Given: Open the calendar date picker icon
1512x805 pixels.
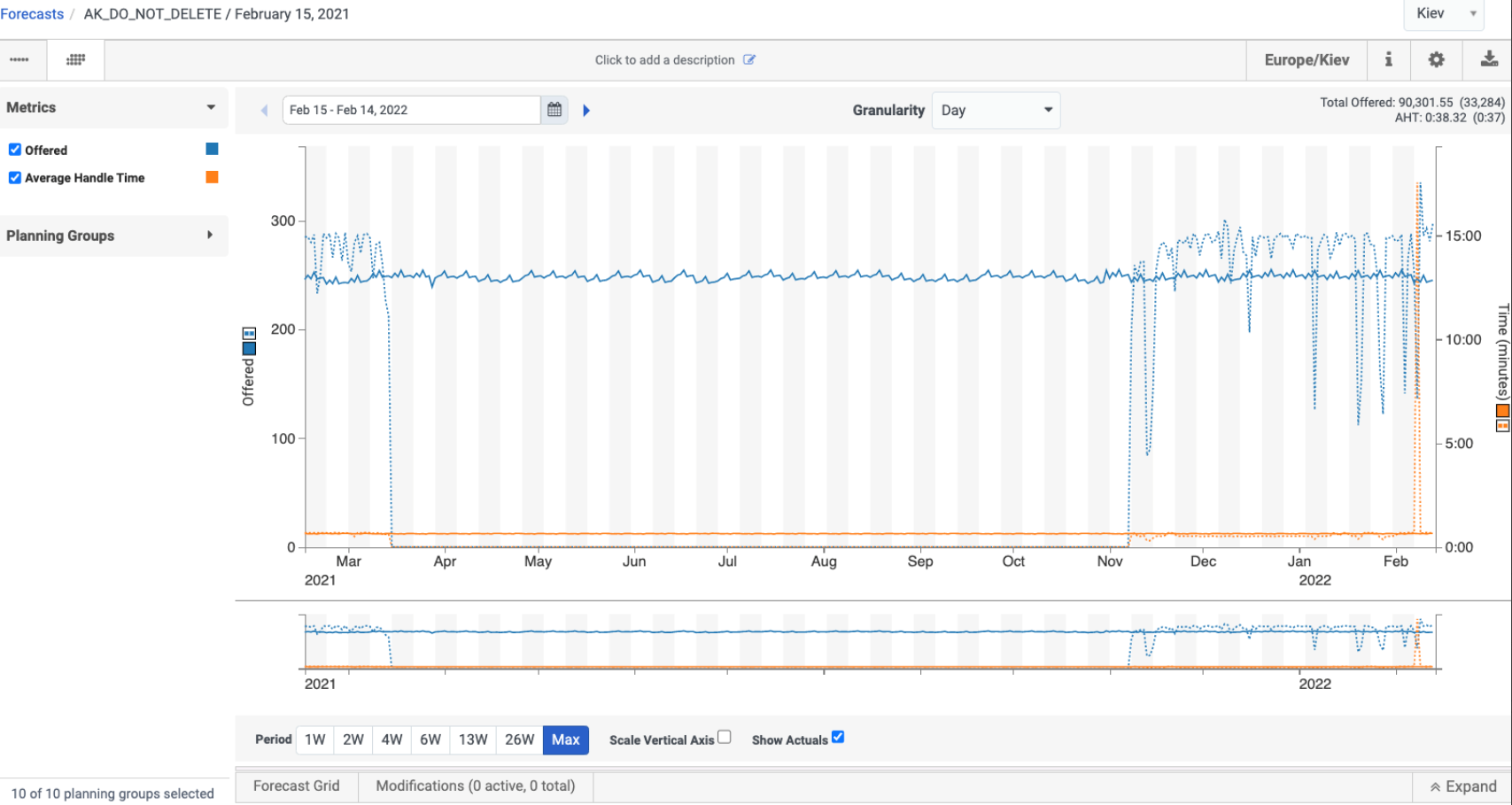Looking at the screenshot, I should point(554,110).
